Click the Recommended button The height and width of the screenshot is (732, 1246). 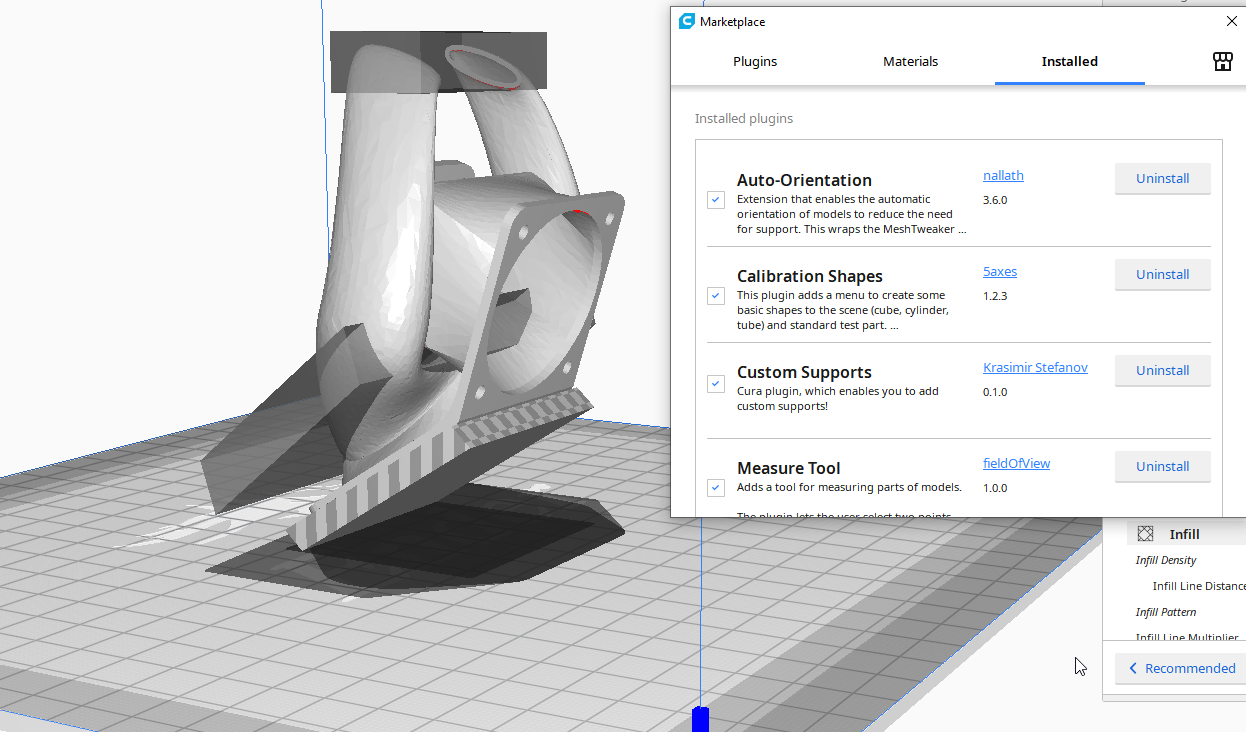click(1180, 668)
